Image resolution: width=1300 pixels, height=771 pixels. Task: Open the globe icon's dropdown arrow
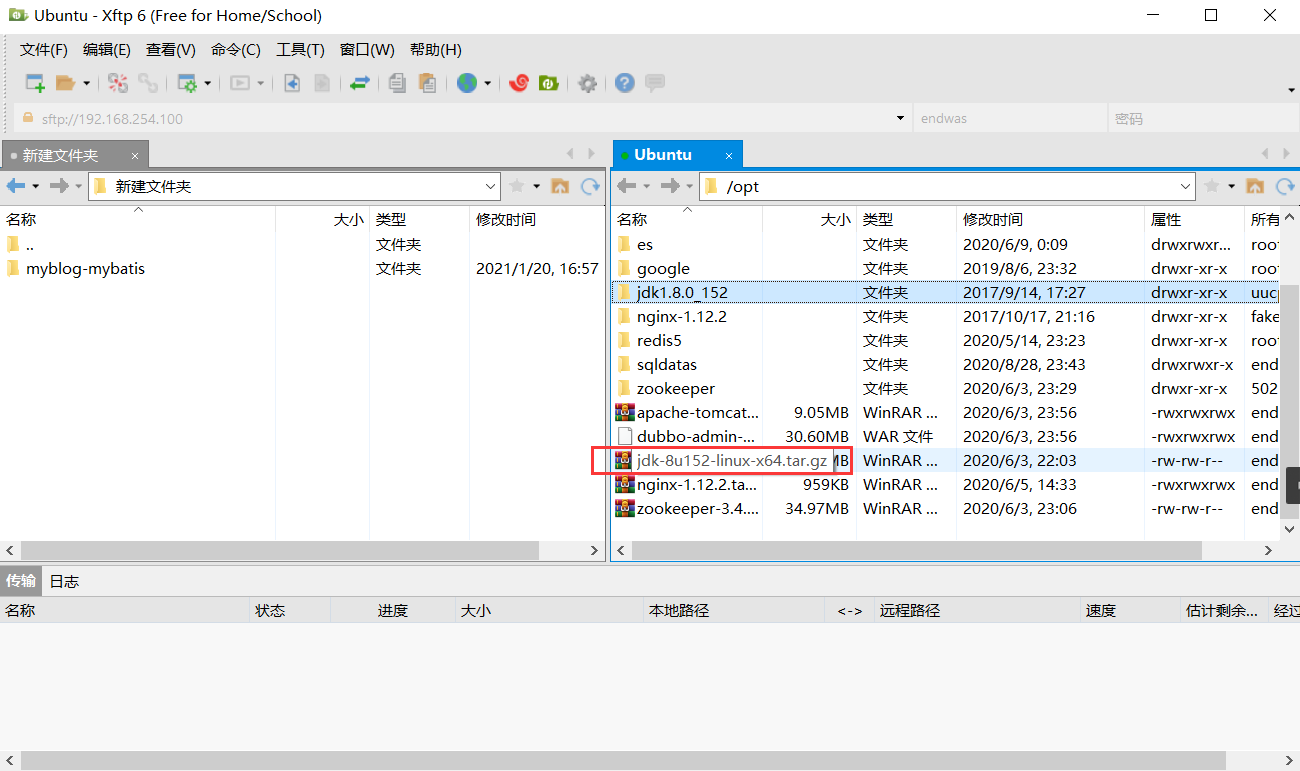tap(488, 84)
